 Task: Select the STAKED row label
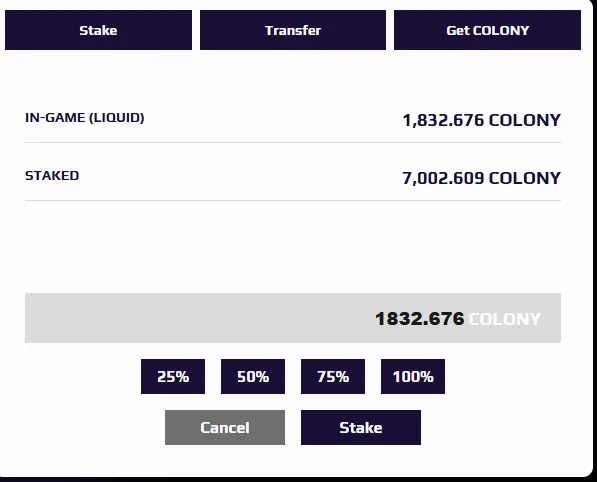[x=52, y=176]
